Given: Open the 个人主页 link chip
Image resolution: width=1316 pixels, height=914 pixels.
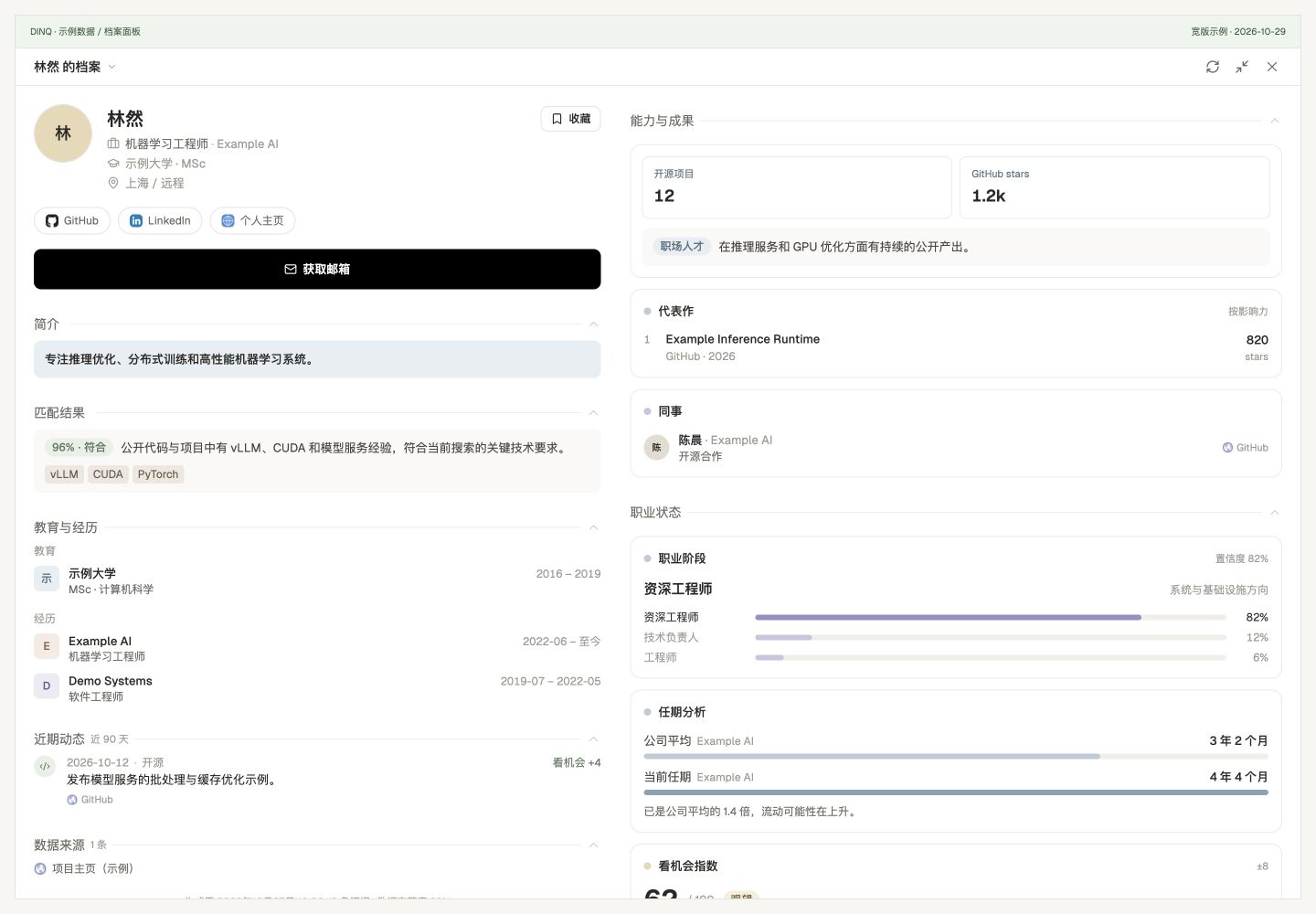Looking at the screenshot, I should [x=252, y=220].
